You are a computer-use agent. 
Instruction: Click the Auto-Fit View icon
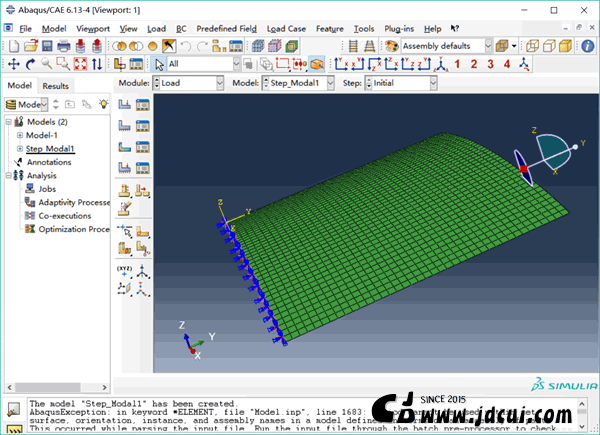tap(80, 64)
